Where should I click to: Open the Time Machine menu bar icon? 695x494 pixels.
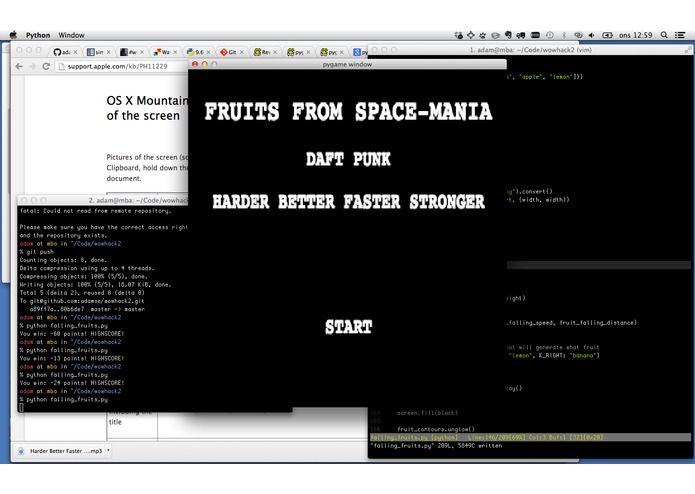(550, 35)
